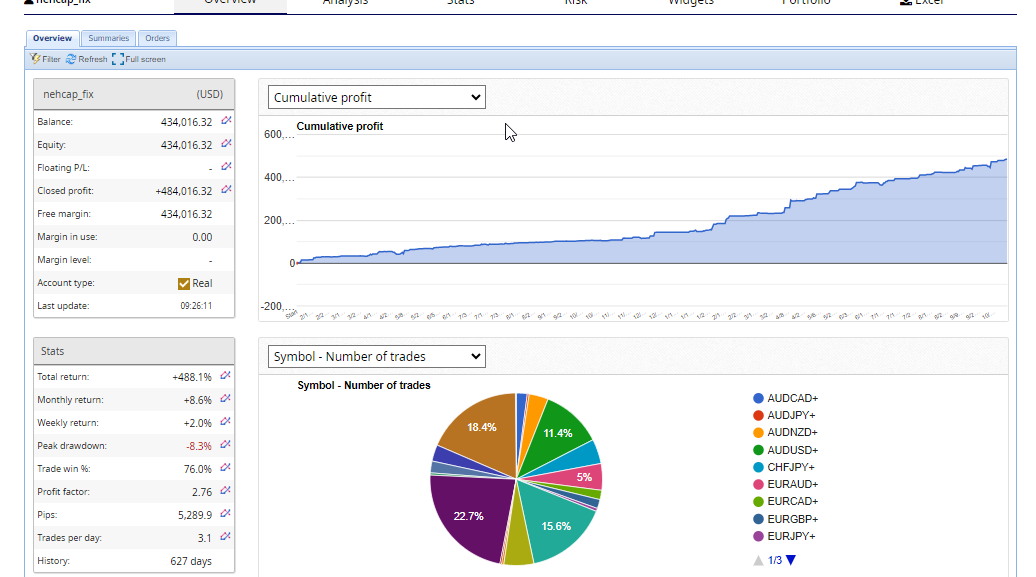Click the chart icon beside Equity
Screen dimensions: 1036x577
[226, 144]
